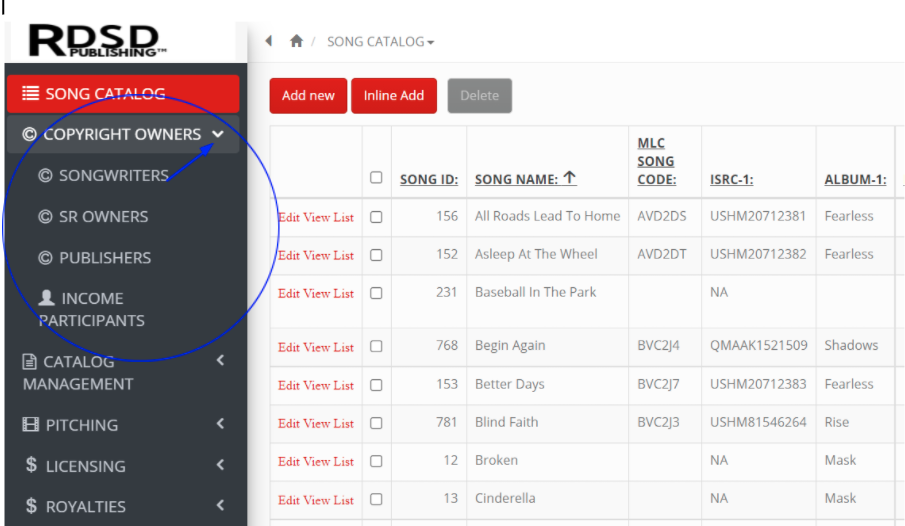Expand the Royalties section arrow
This screenshot has width=905, height=526.
click(x=220, y=505)
